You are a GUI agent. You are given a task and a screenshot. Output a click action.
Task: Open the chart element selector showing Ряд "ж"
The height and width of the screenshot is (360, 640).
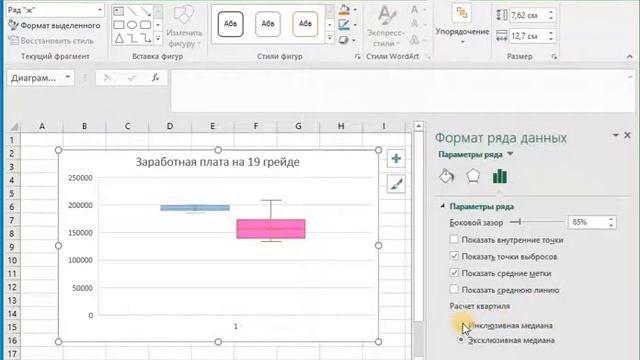point(55,10)
